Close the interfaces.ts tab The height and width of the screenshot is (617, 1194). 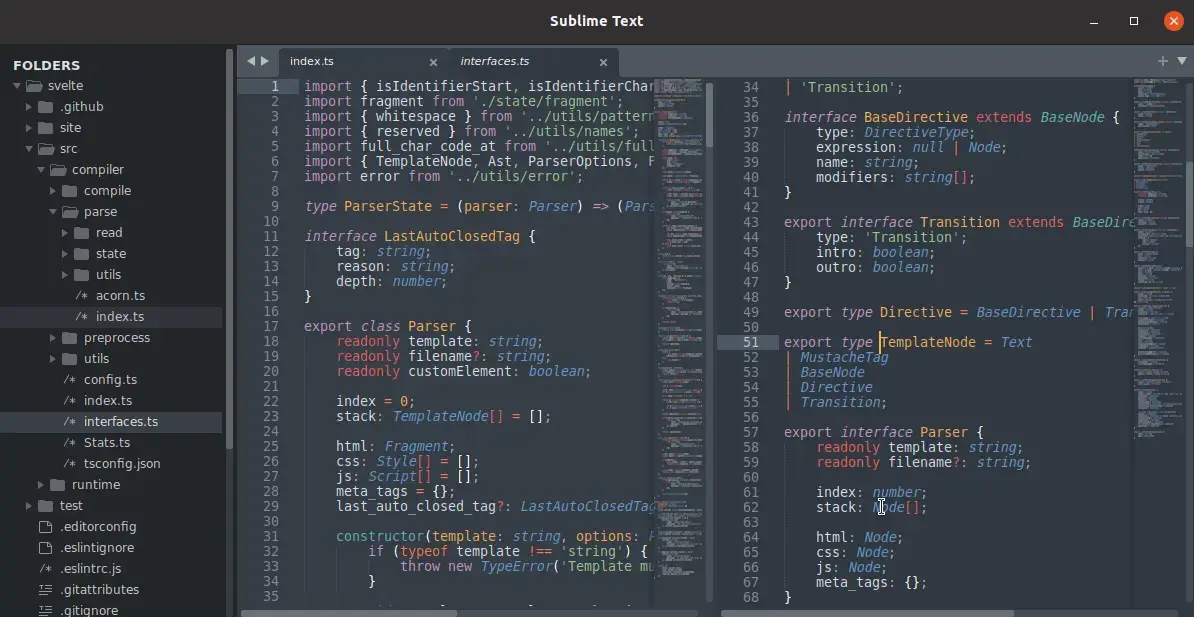click(x=603, y=62)
